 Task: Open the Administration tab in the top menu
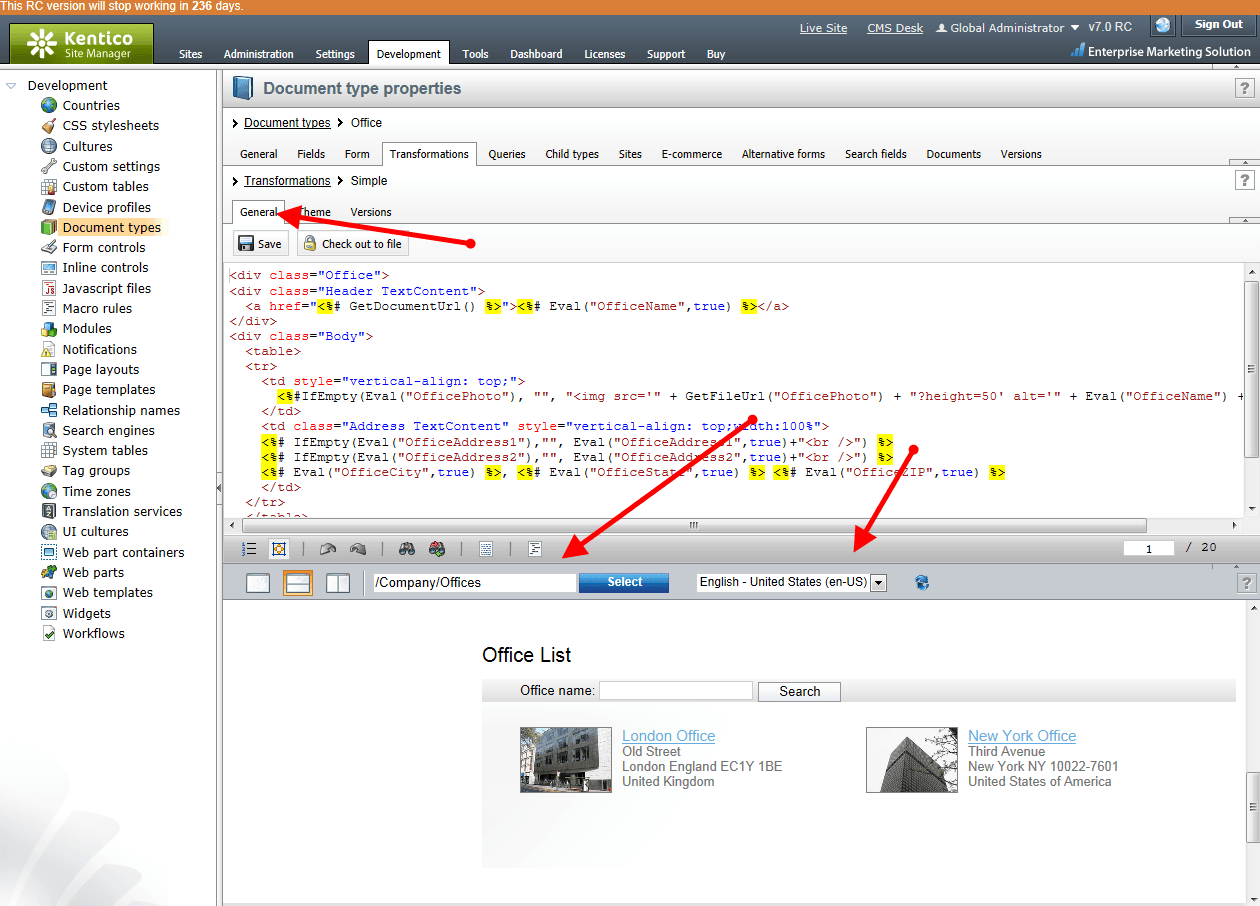(x=259, y=54)
